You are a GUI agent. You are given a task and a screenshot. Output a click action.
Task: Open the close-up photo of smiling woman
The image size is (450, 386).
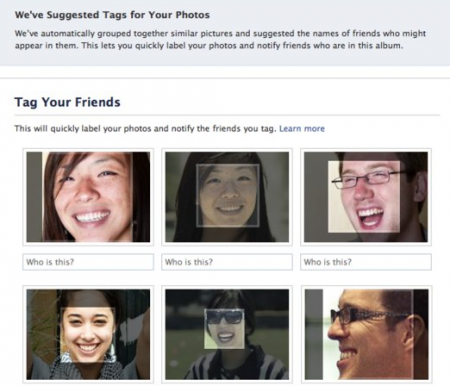[88, 197]
